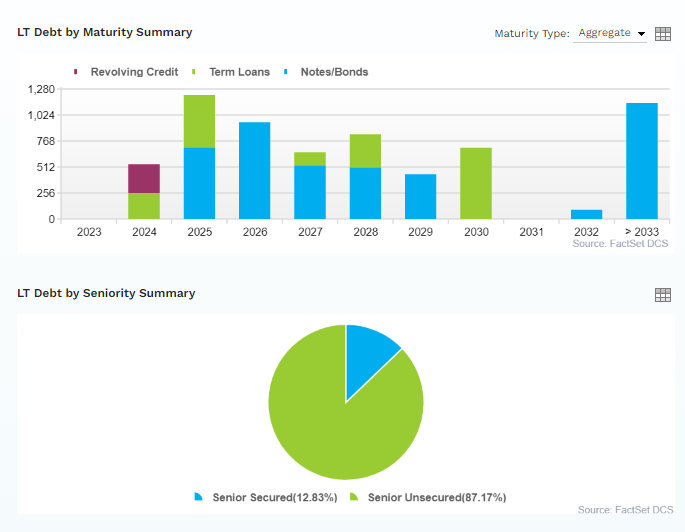The width and height of the screenshot is (685, 532).
Task: Open table view for LT Debt by Seniority
Action: [662, 295]
